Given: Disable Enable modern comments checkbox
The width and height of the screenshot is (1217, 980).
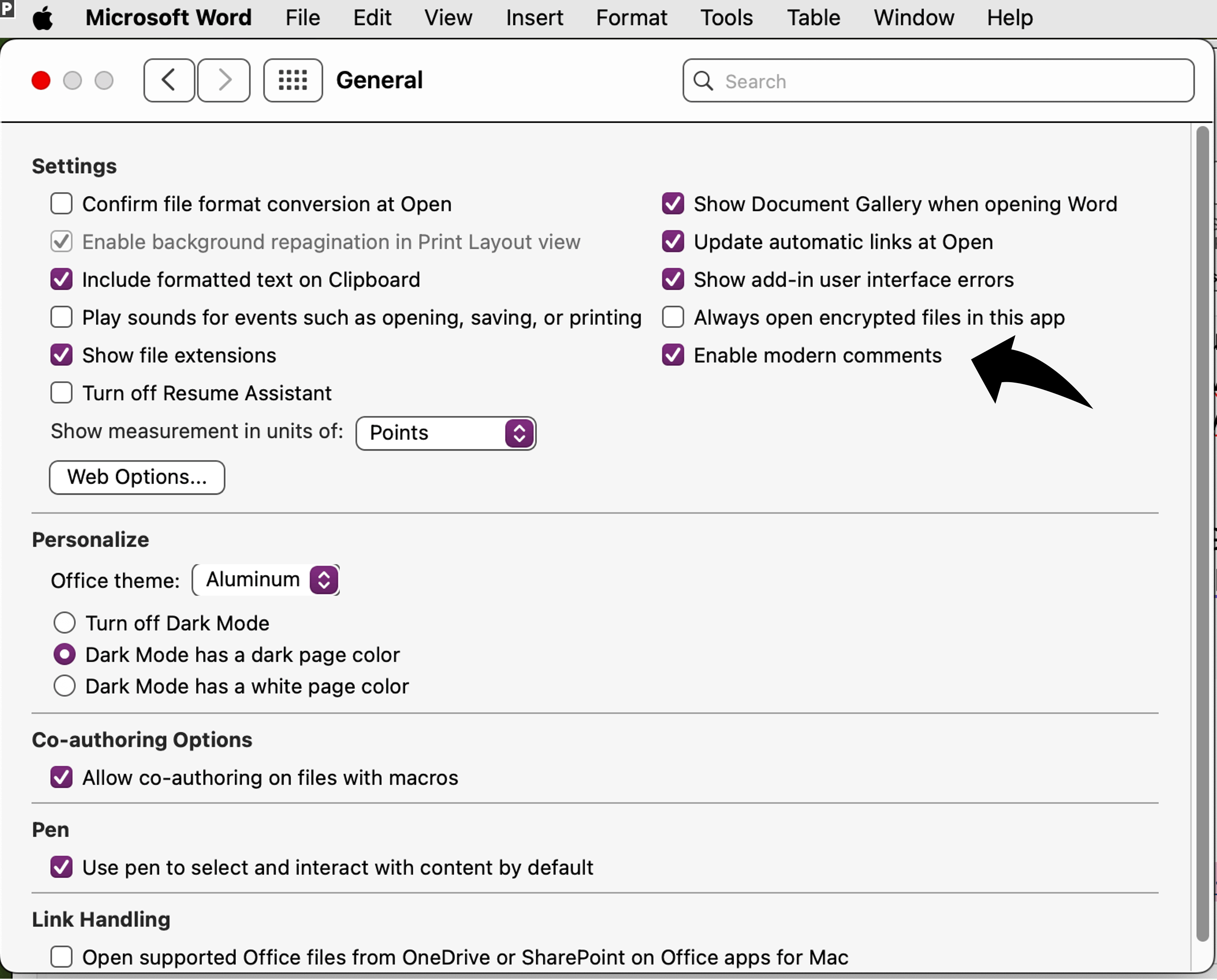Looking at the screenshot, I should 673,355.
